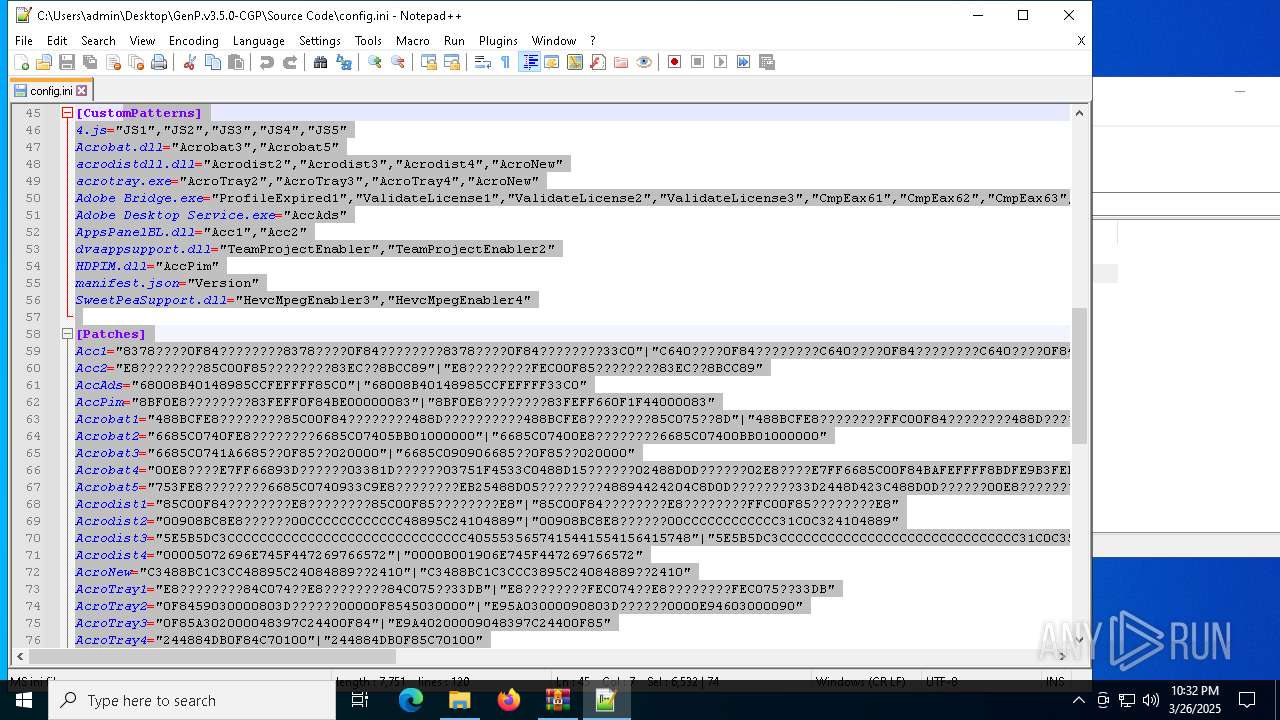
Task: Select the config.ini document tab
Action: [x=50, y=91]
